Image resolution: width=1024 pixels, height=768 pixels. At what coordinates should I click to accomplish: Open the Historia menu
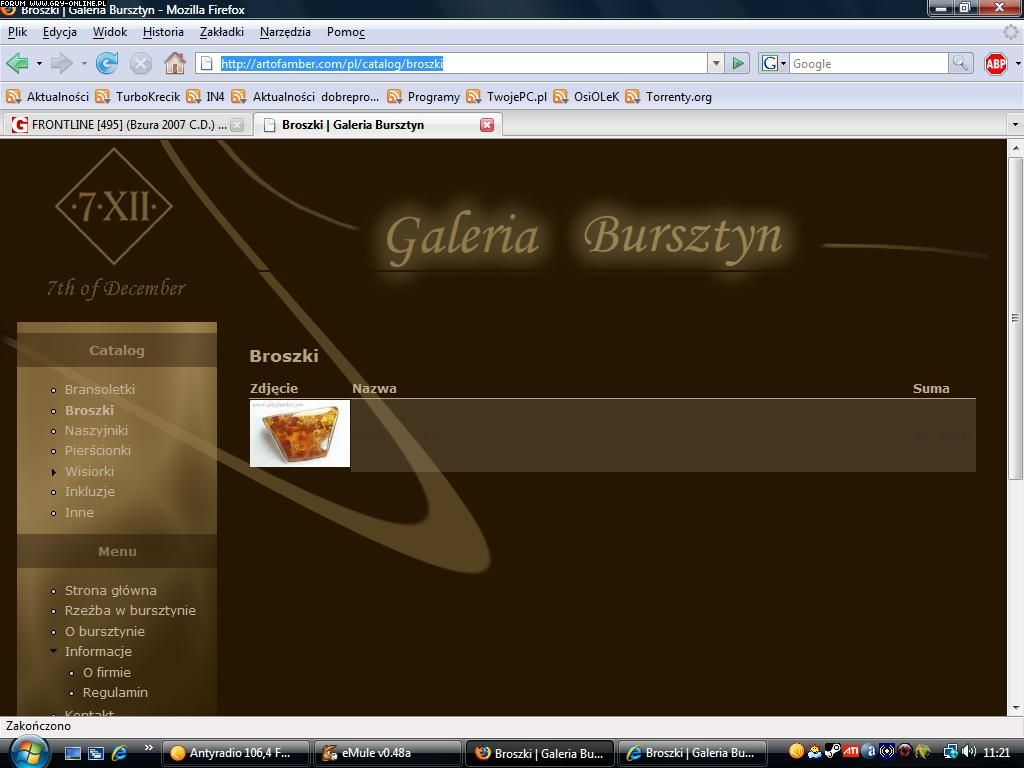click(163, 32)
